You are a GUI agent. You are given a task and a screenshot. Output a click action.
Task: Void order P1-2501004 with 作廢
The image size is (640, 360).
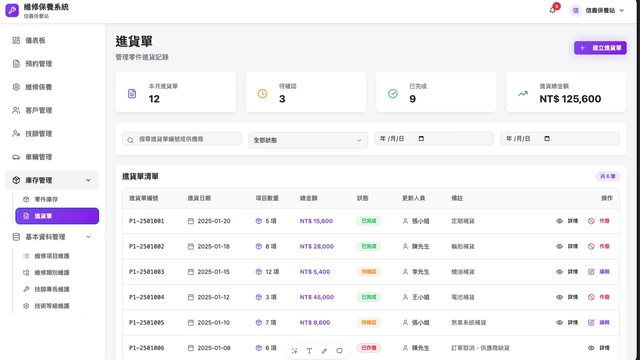(599, 297)
